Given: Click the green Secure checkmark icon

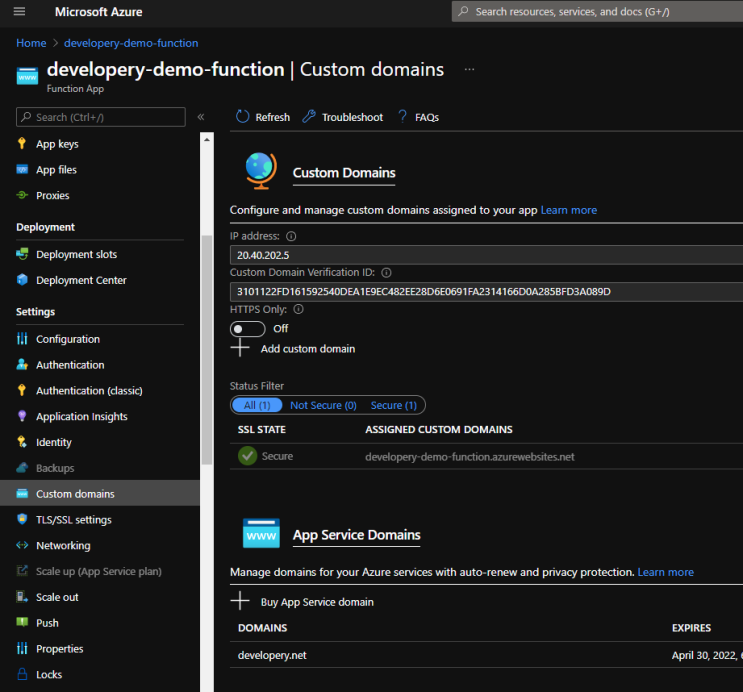Looking at the screenshot, I should pyautogui.click(x=247, y=456).
